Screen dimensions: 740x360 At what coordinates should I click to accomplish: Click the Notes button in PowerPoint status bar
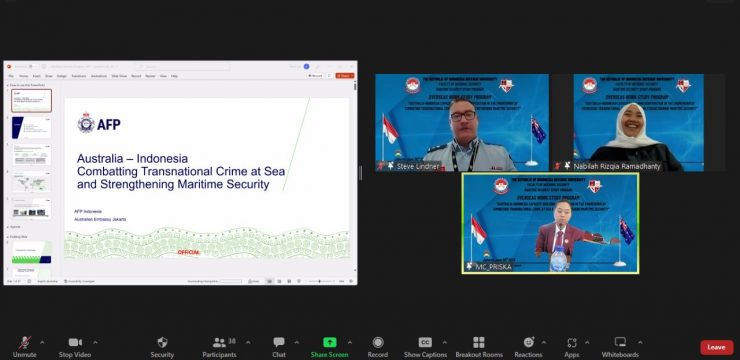pos(253,281)
